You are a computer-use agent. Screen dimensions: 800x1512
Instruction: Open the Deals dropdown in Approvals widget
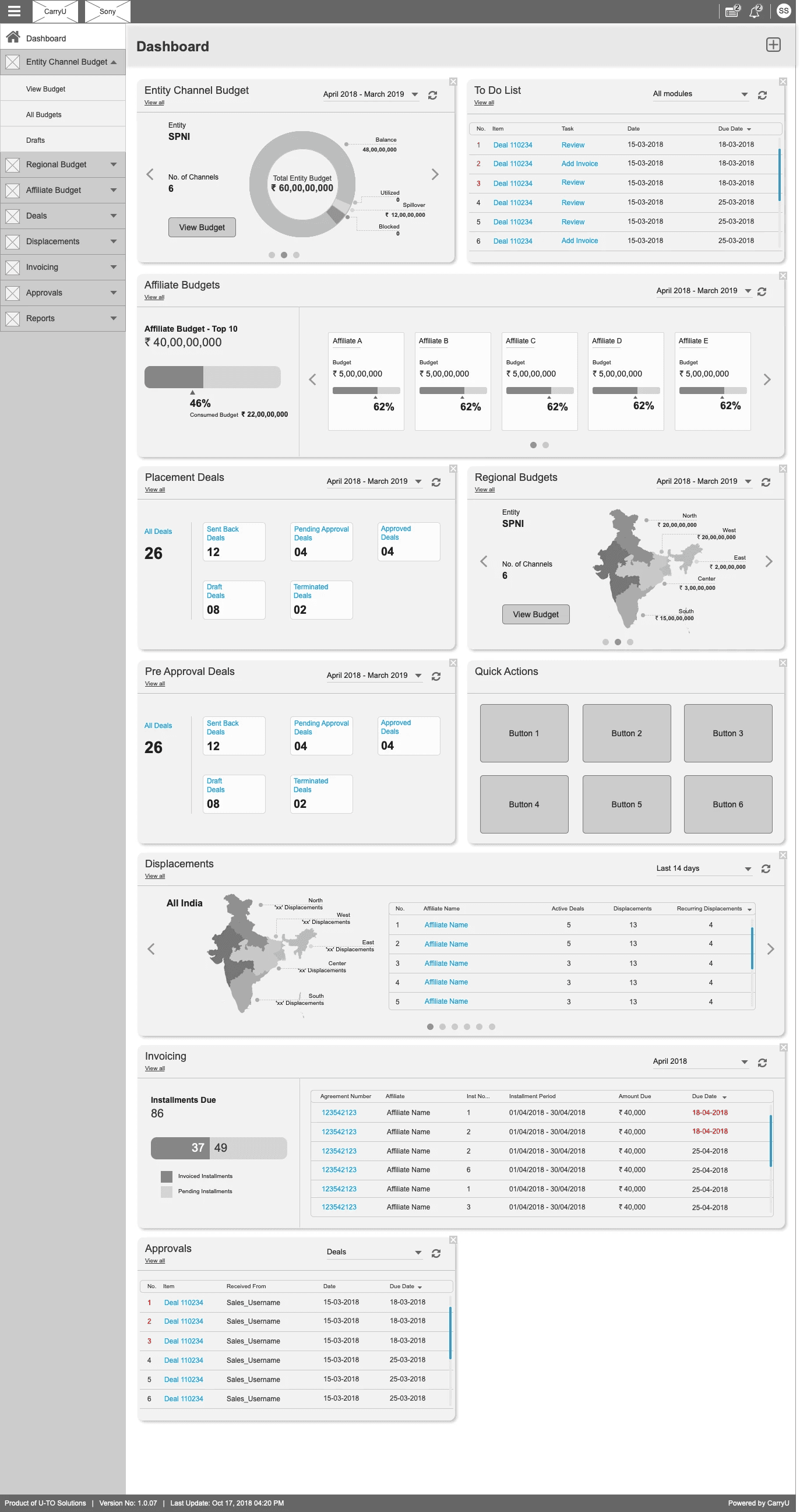tap(374, 1252)
